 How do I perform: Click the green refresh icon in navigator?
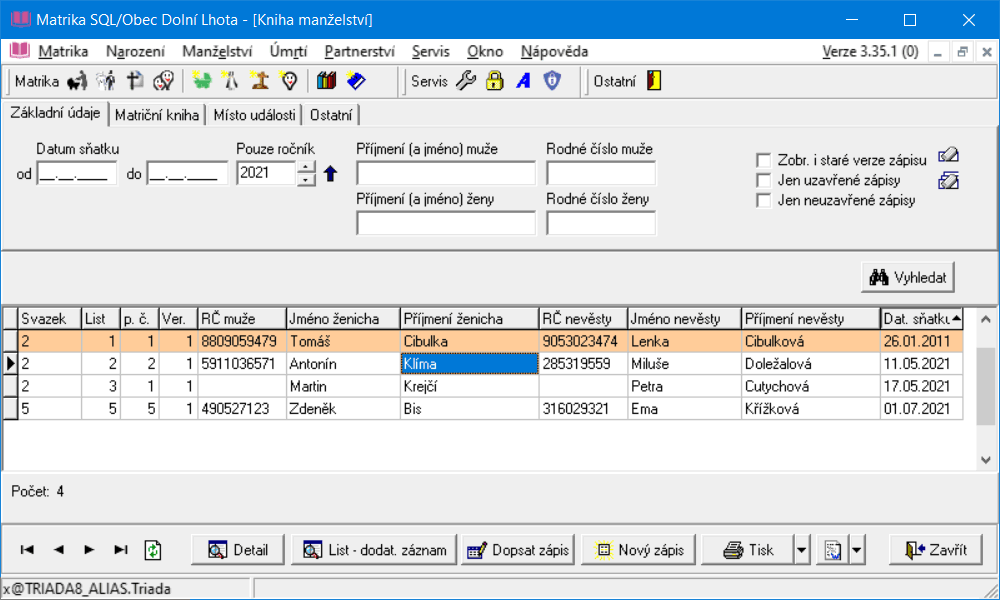pyautogui.click(x=152, y=549)
